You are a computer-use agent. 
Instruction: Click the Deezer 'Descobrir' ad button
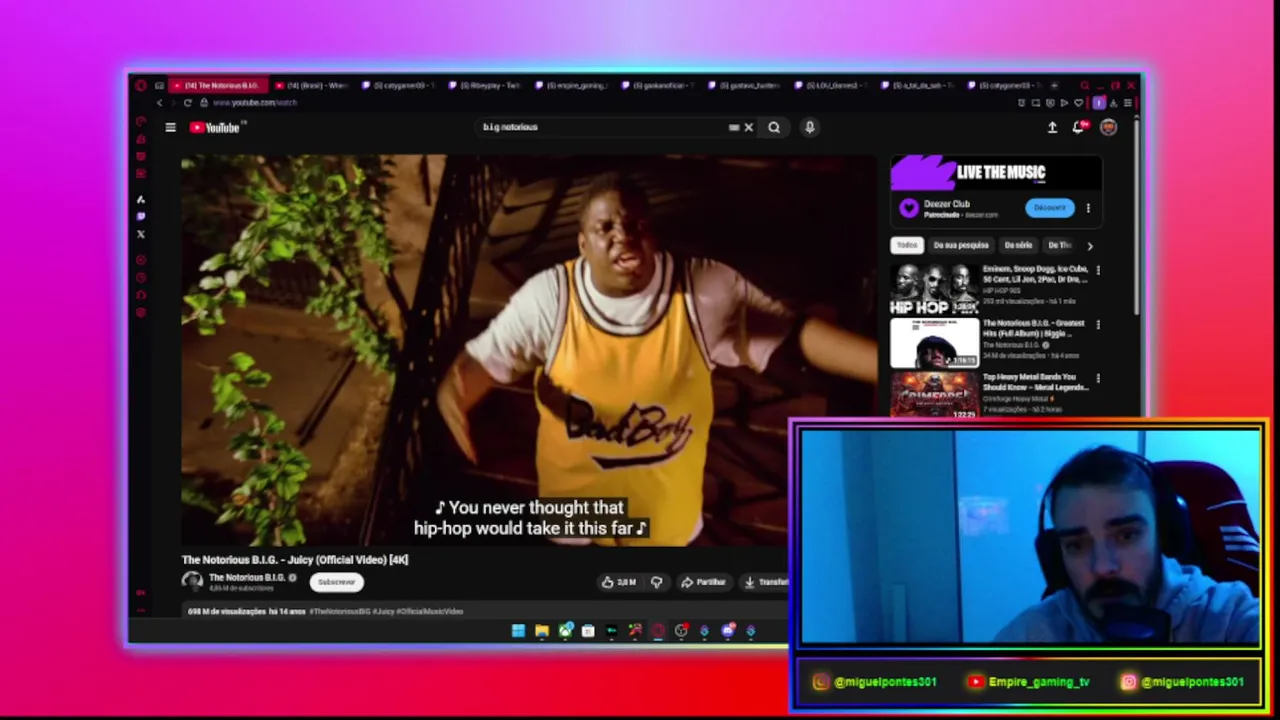click(1050, 208)
